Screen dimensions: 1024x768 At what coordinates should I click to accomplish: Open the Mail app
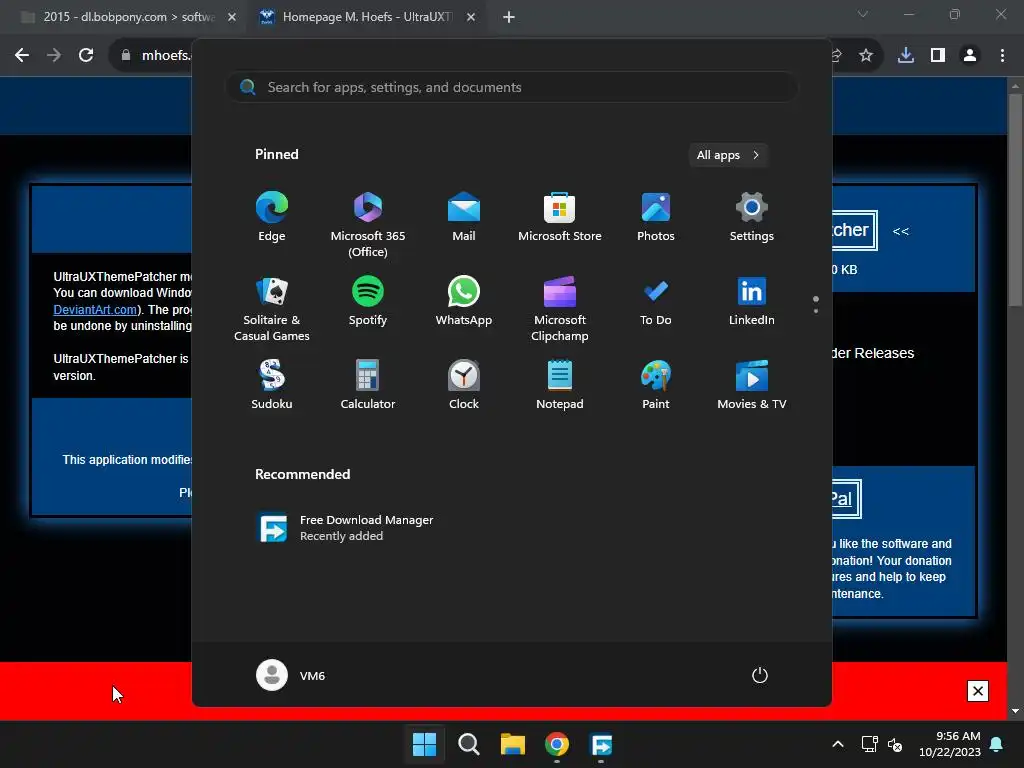464,217
